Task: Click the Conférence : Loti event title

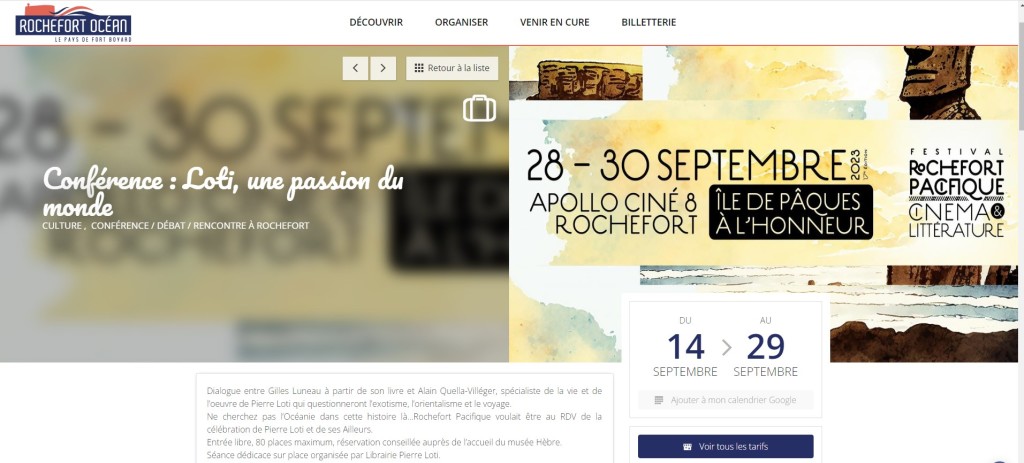Action: (223, 192)
